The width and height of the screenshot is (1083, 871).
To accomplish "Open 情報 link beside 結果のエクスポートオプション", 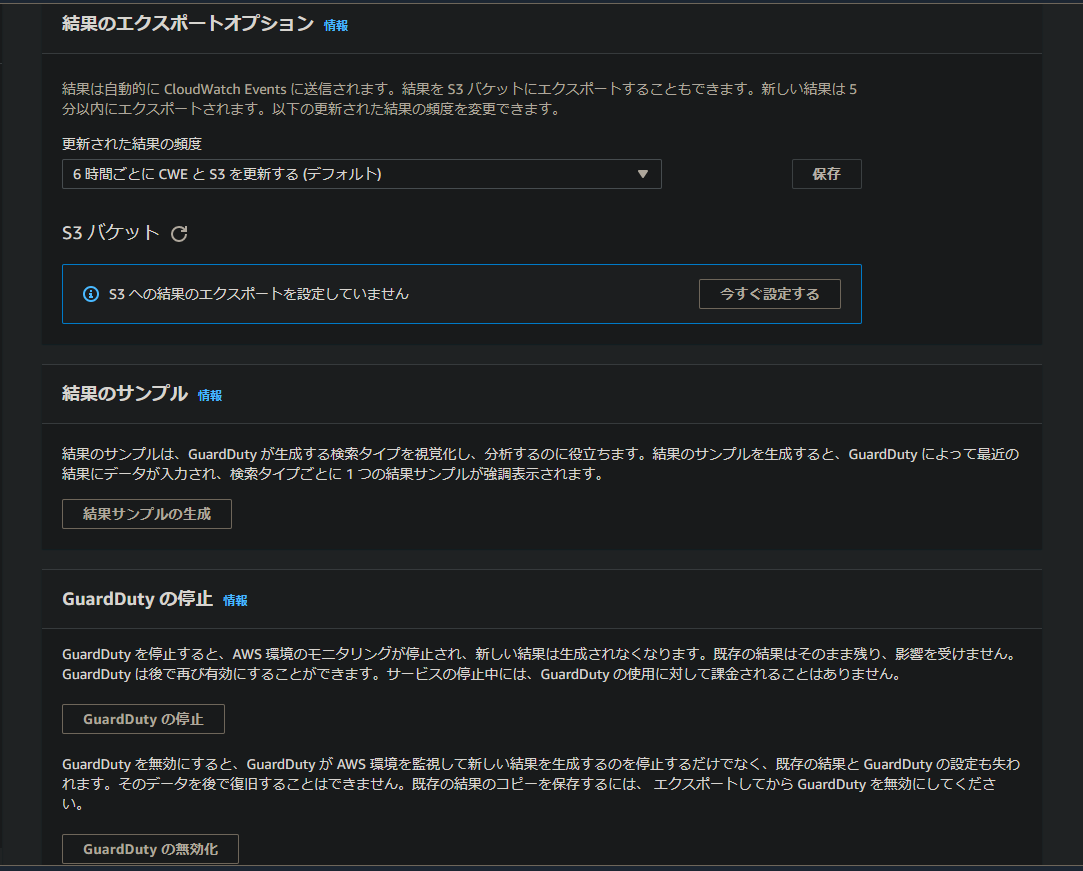I will pyautogui.click(x=336, y=26).
